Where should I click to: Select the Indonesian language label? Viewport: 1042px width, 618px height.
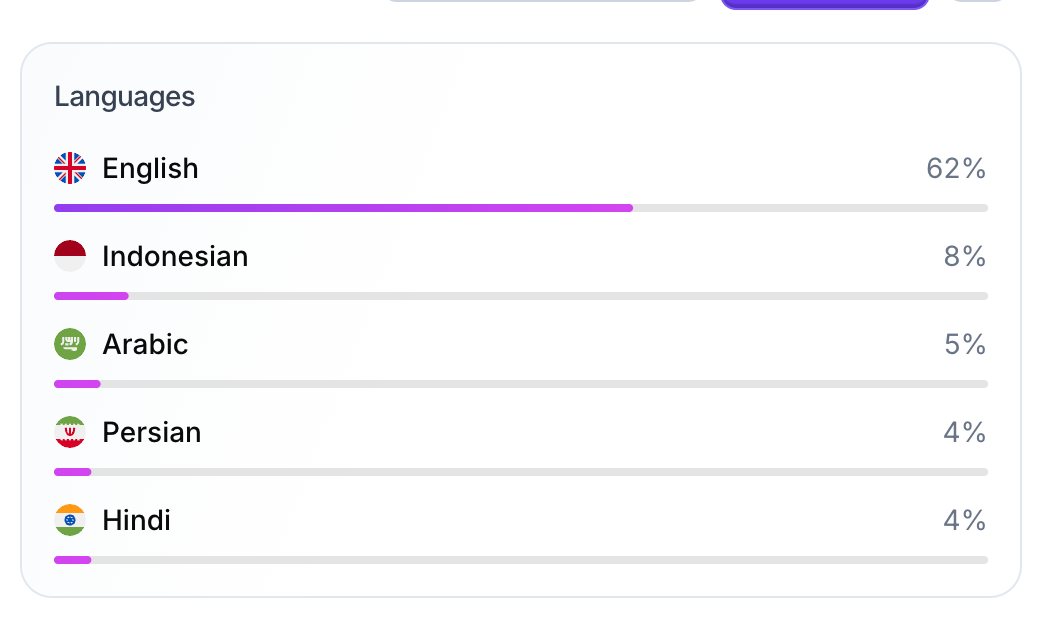tap(175, 257)
